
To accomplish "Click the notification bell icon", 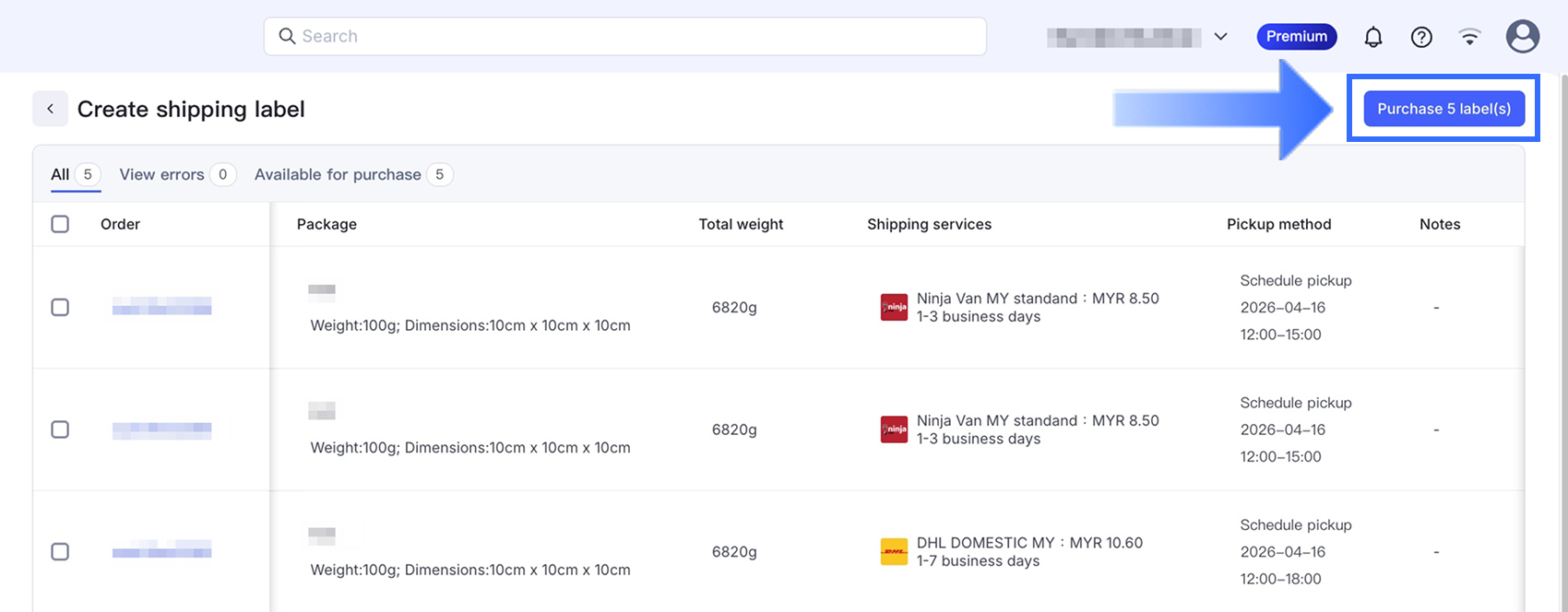I will [x=1373, y=37].
